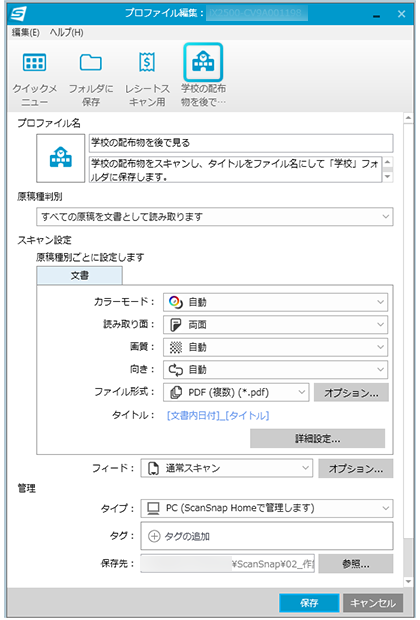The height and width of the screenshot is (620, 420).
Task: Minimize the プロファイル編集 window
Action: [x=376, y=15]
